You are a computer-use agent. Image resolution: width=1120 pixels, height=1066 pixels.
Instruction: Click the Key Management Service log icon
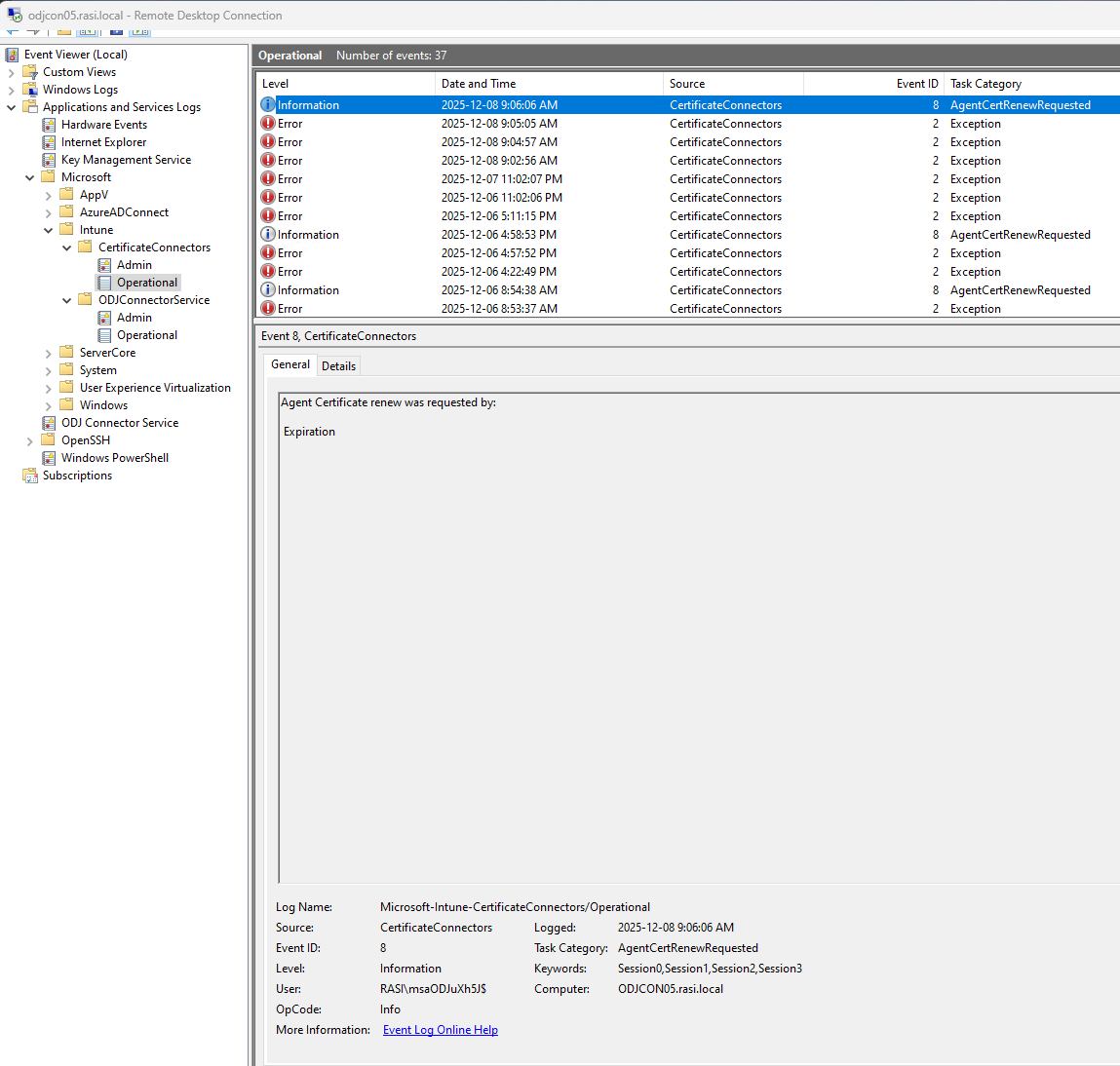click(x=49, y=160)
